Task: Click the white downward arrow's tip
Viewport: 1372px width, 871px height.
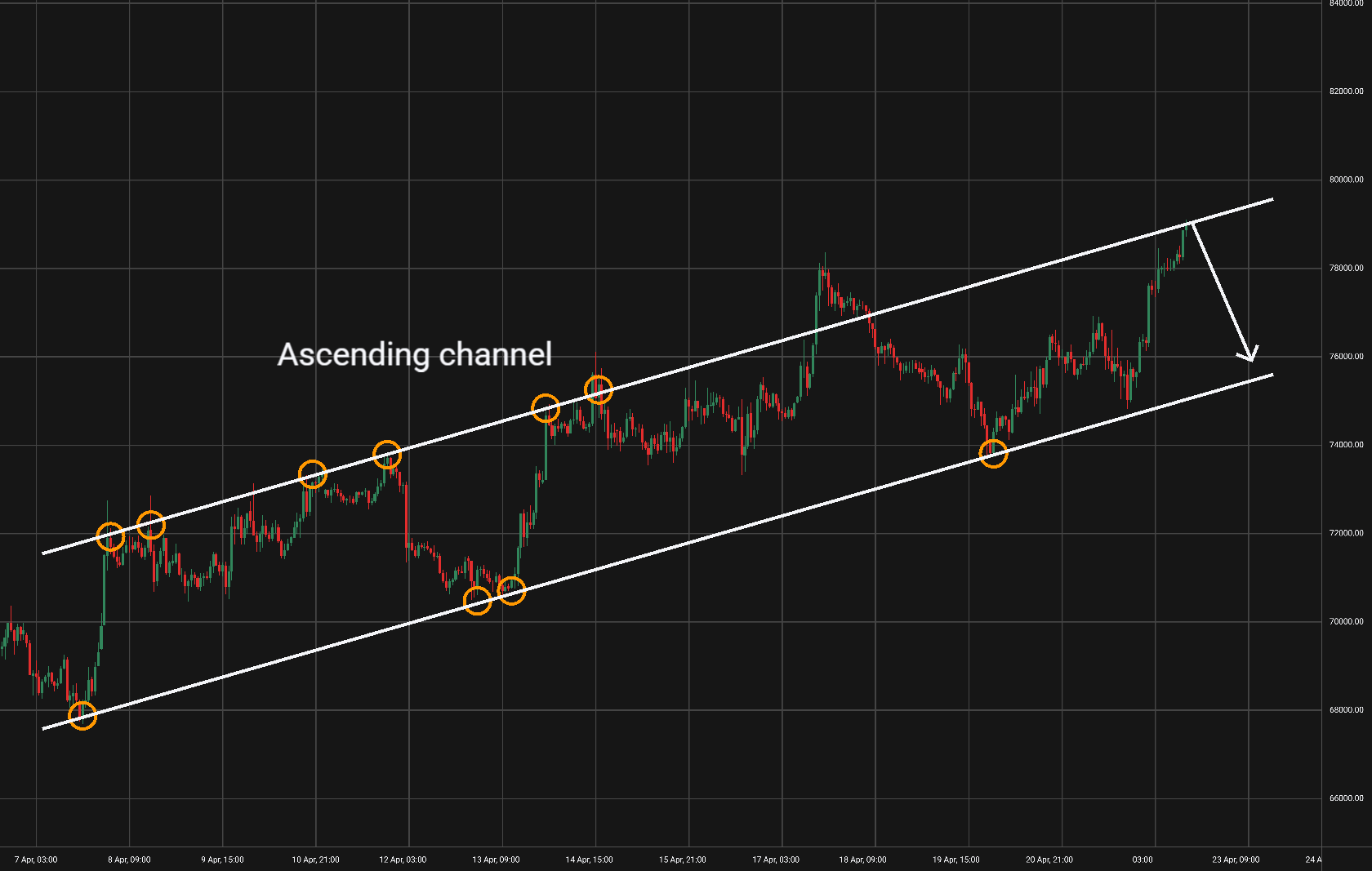Action: [x=1249, y=359]
